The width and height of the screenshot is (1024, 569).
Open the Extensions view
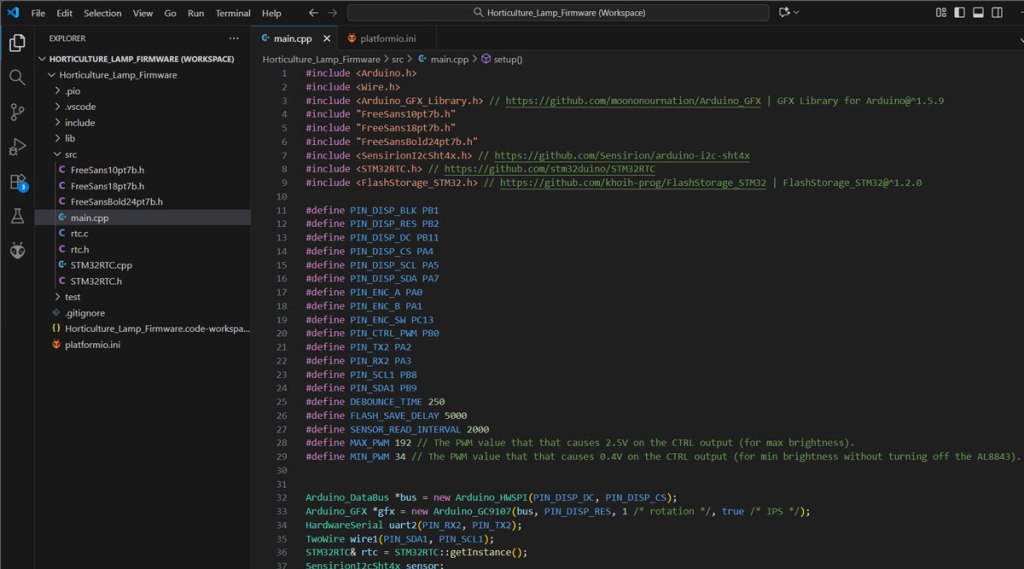coord(17,182)
